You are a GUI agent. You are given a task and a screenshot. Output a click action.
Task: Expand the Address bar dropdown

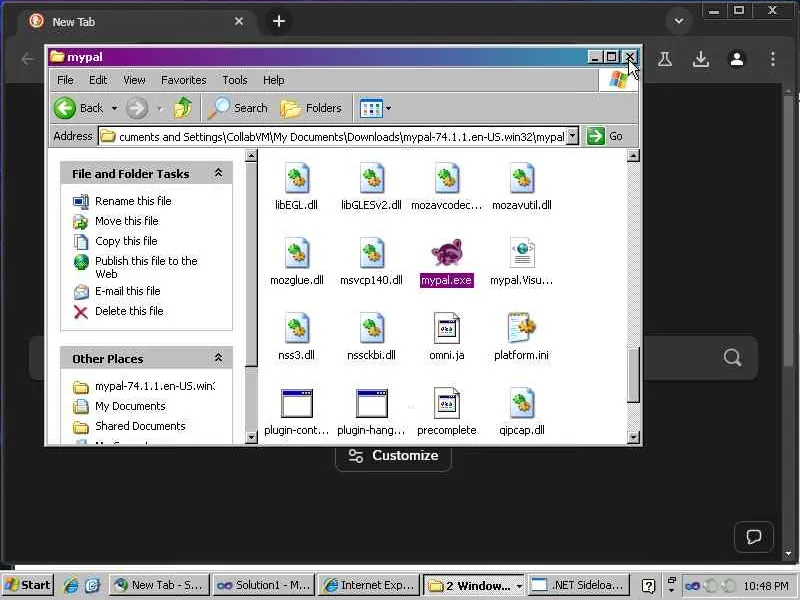click(x=573, y=136)
